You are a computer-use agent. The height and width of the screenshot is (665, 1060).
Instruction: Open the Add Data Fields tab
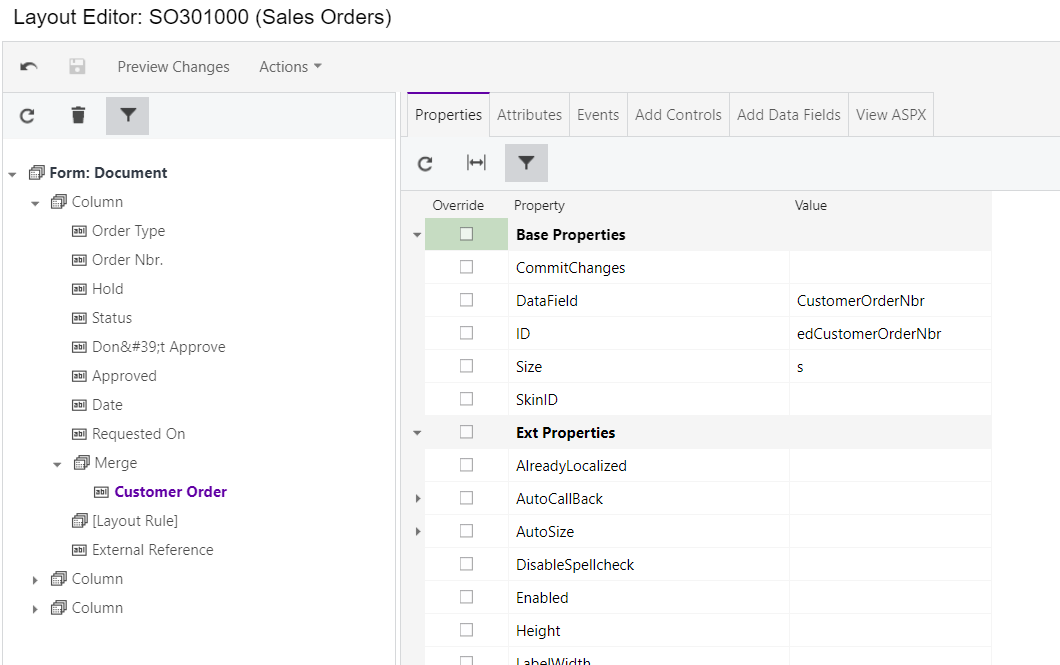click(788, 115)
